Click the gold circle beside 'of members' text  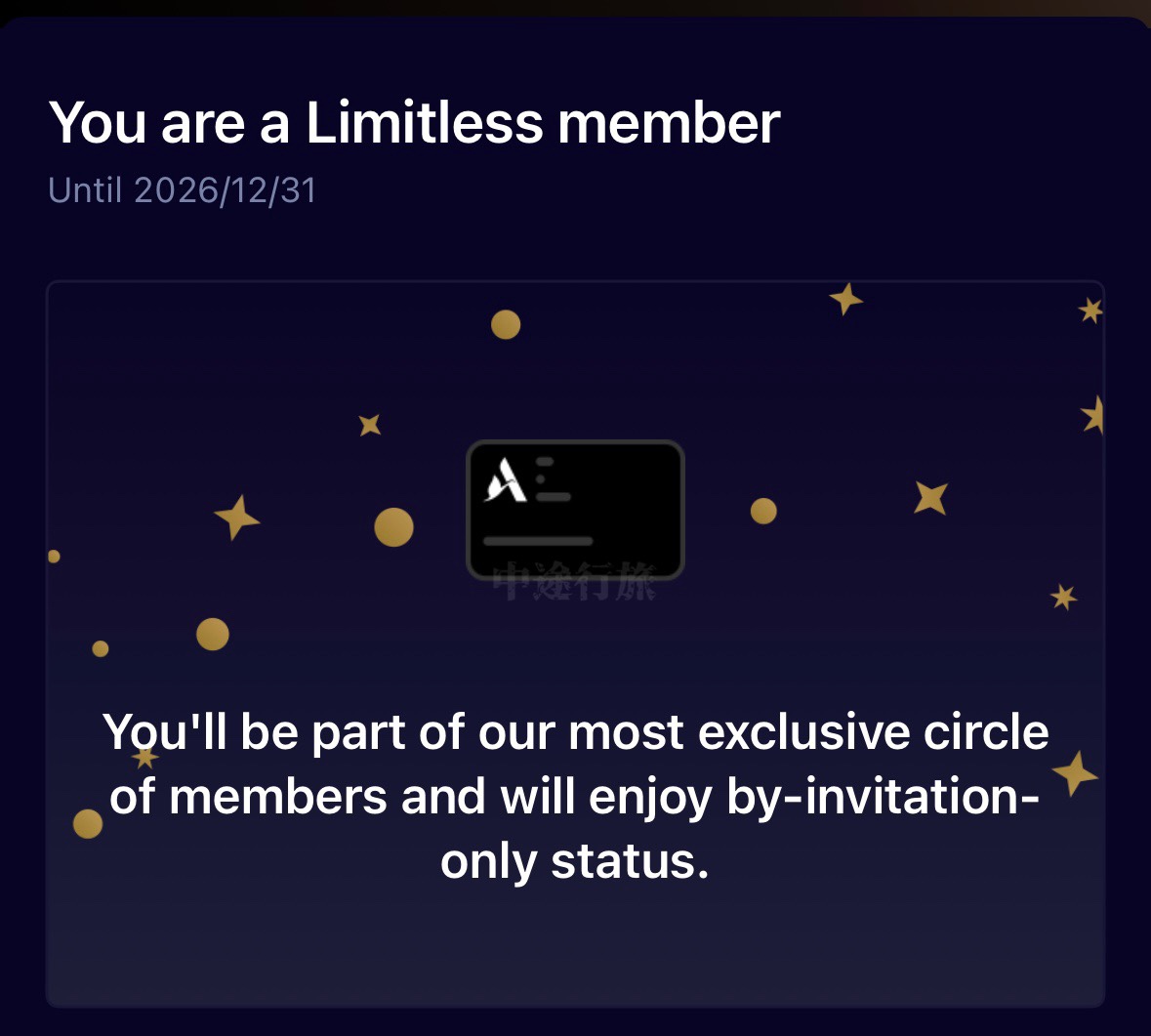tap(88, 824)
